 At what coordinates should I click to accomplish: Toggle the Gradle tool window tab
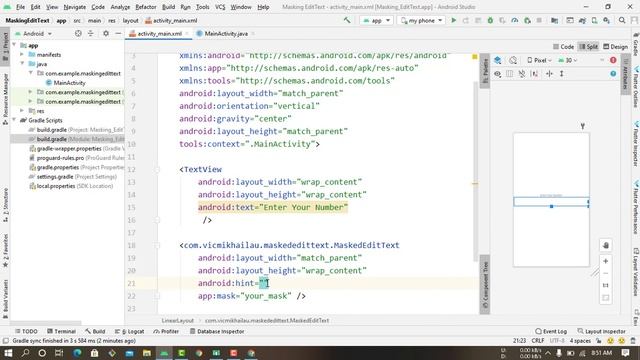point(636,44)
